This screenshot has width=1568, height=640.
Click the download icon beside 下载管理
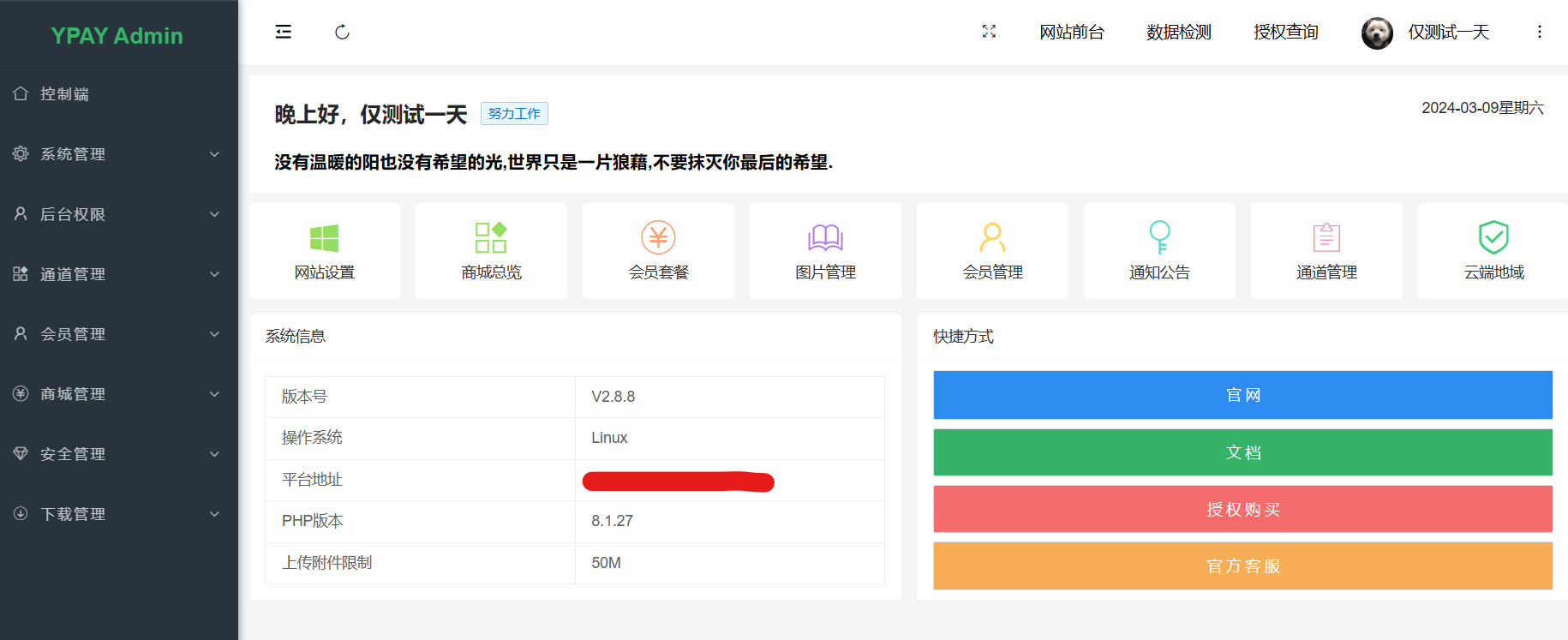click(x=21, y=513)
